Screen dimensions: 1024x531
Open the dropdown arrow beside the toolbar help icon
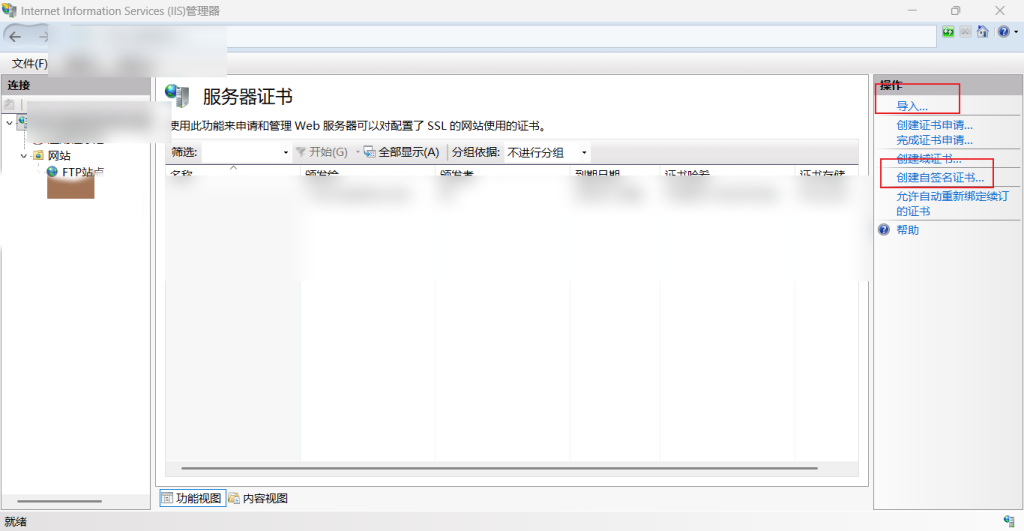pos(1016,32)
